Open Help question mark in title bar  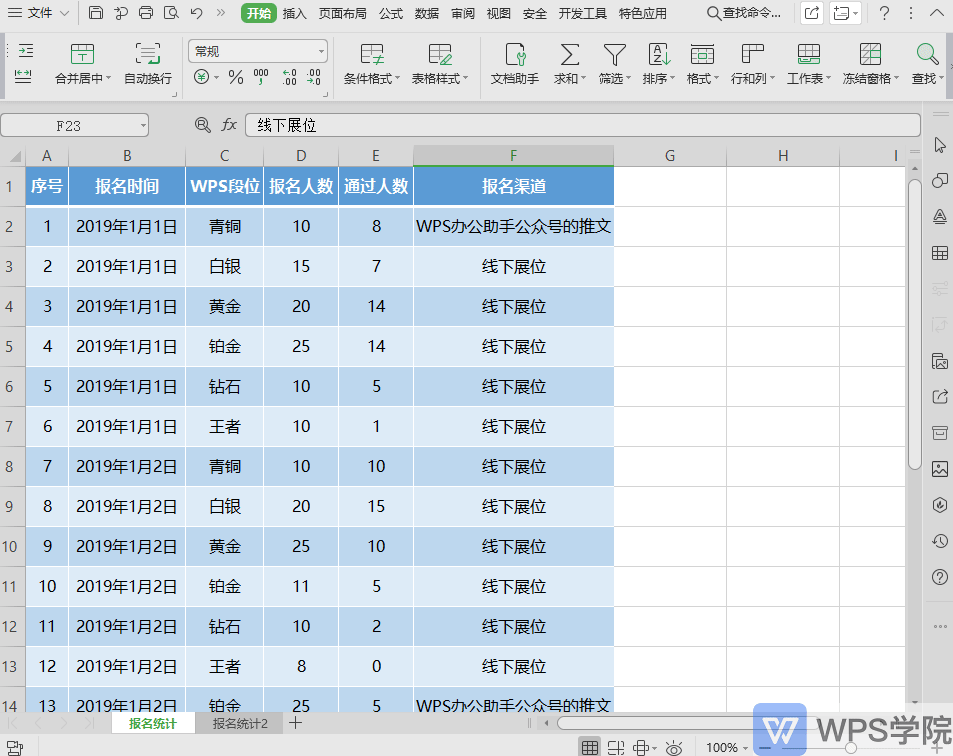885,13
